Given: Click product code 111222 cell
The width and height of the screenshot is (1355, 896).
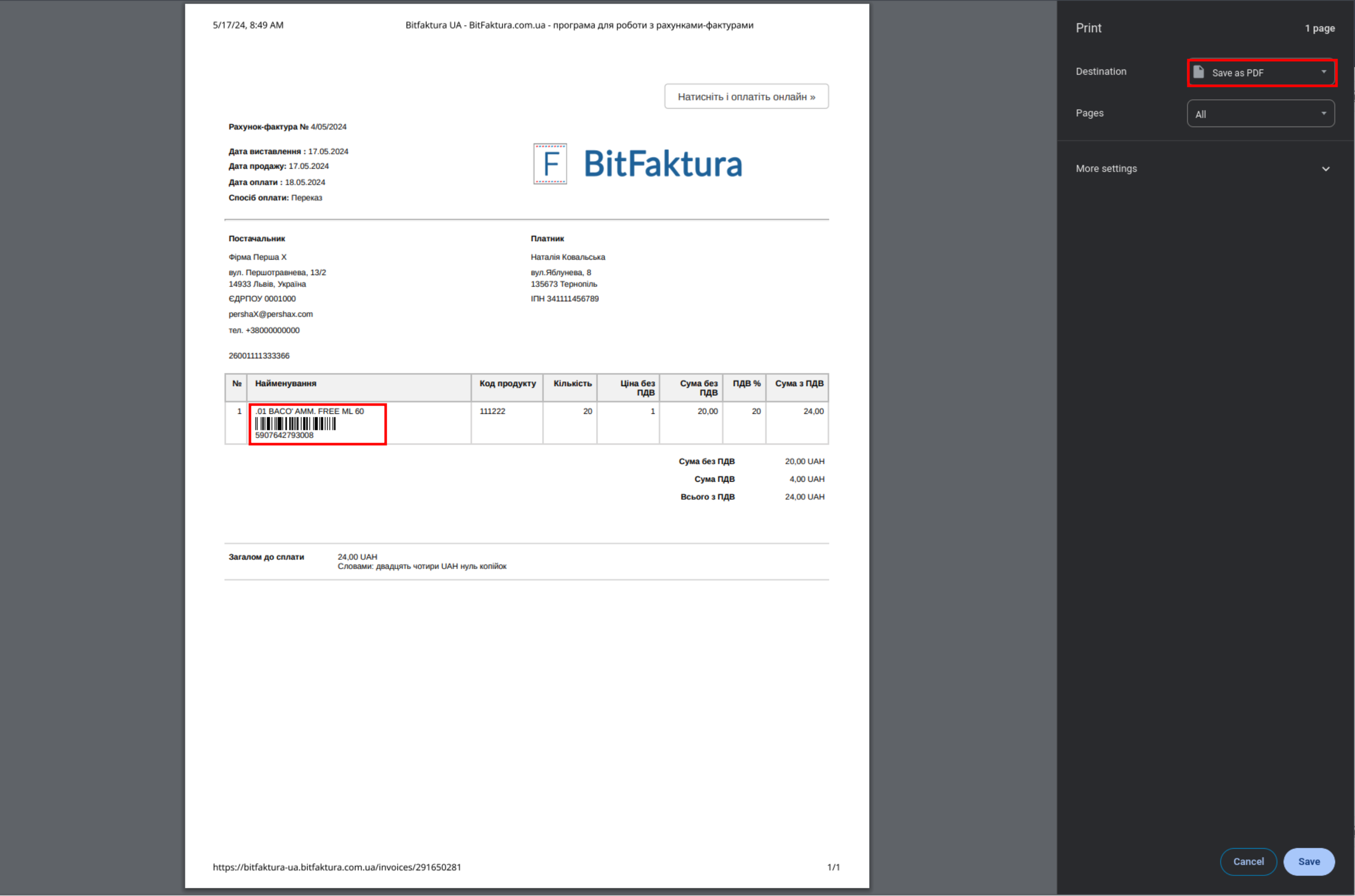Looking at the screenshot, I should (492, 411).
